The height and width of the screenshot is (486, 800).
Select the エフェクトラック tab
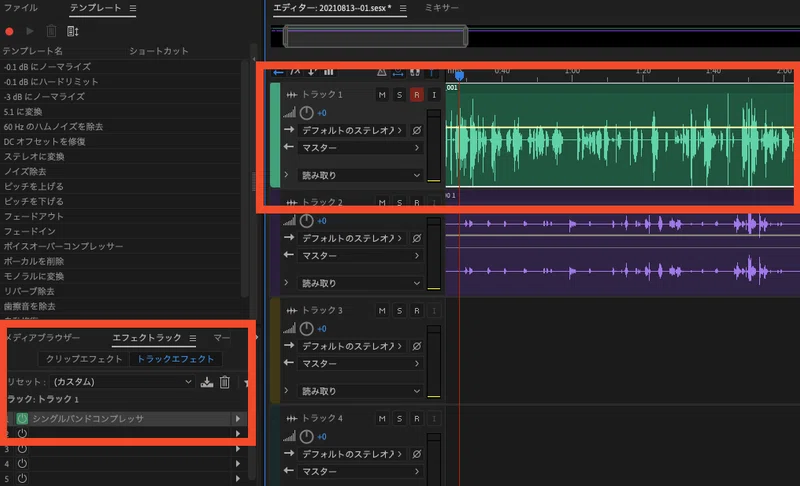point(146,338)
